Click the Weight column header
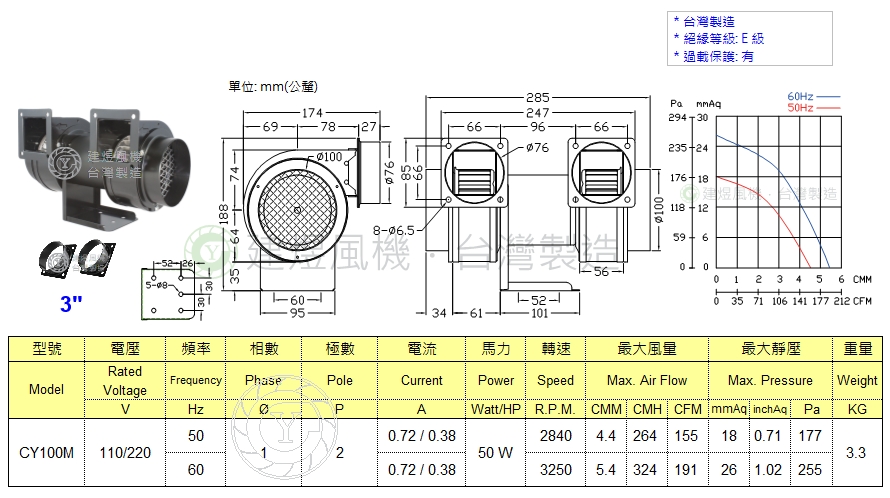Image resolution: width=890 pixels, height=498 pixels. [x=857, y=380]
